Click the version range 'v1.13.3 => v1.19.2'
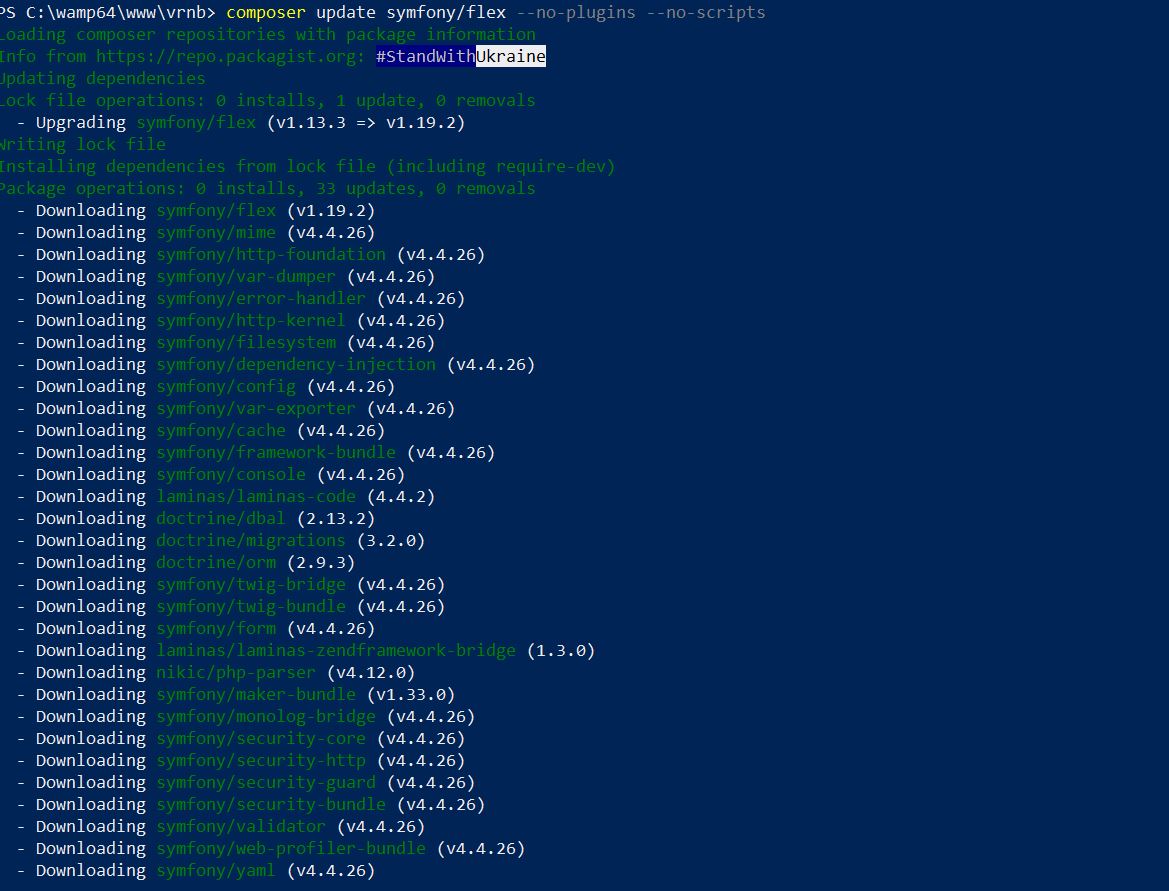This screenshot has height=891, width=1169. (x=366, y=122)
